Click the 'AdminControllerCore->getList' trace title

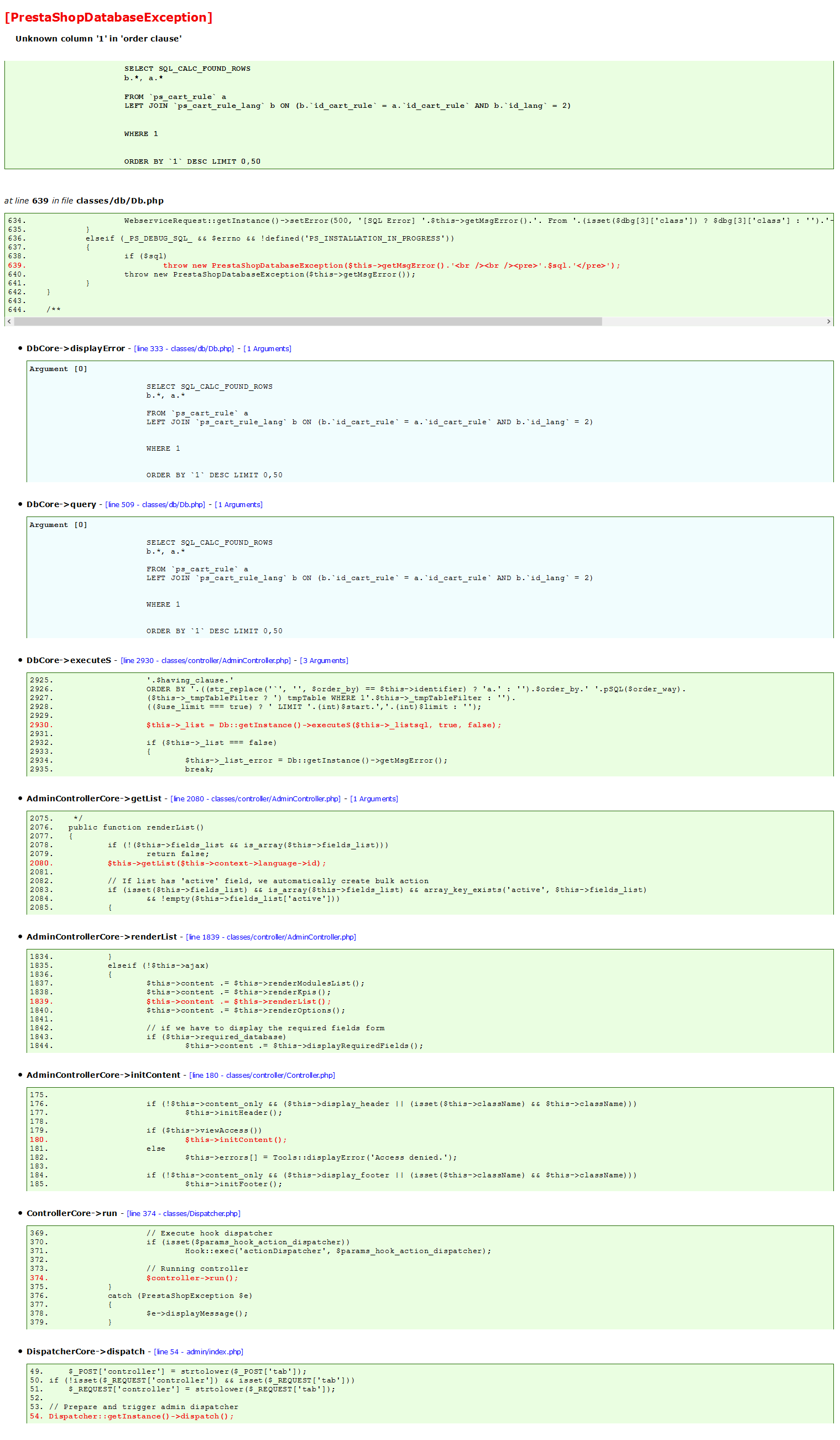(93, 799)
